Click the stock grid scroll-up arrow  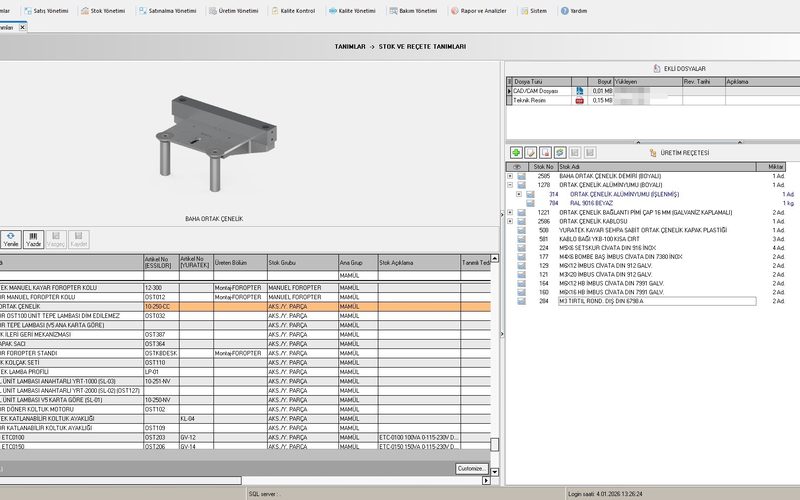click(494, 259)
